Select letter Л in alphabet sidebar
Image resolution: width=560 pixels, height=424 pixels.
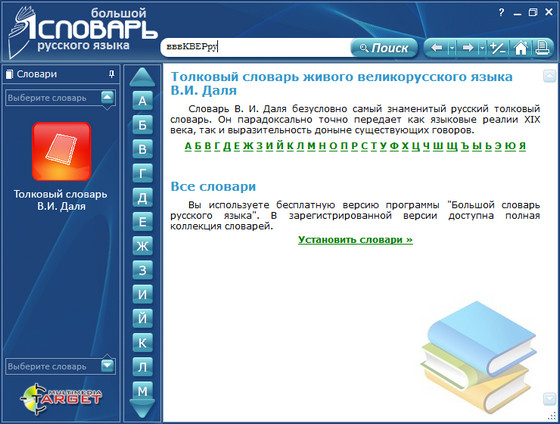coord(142,367)
